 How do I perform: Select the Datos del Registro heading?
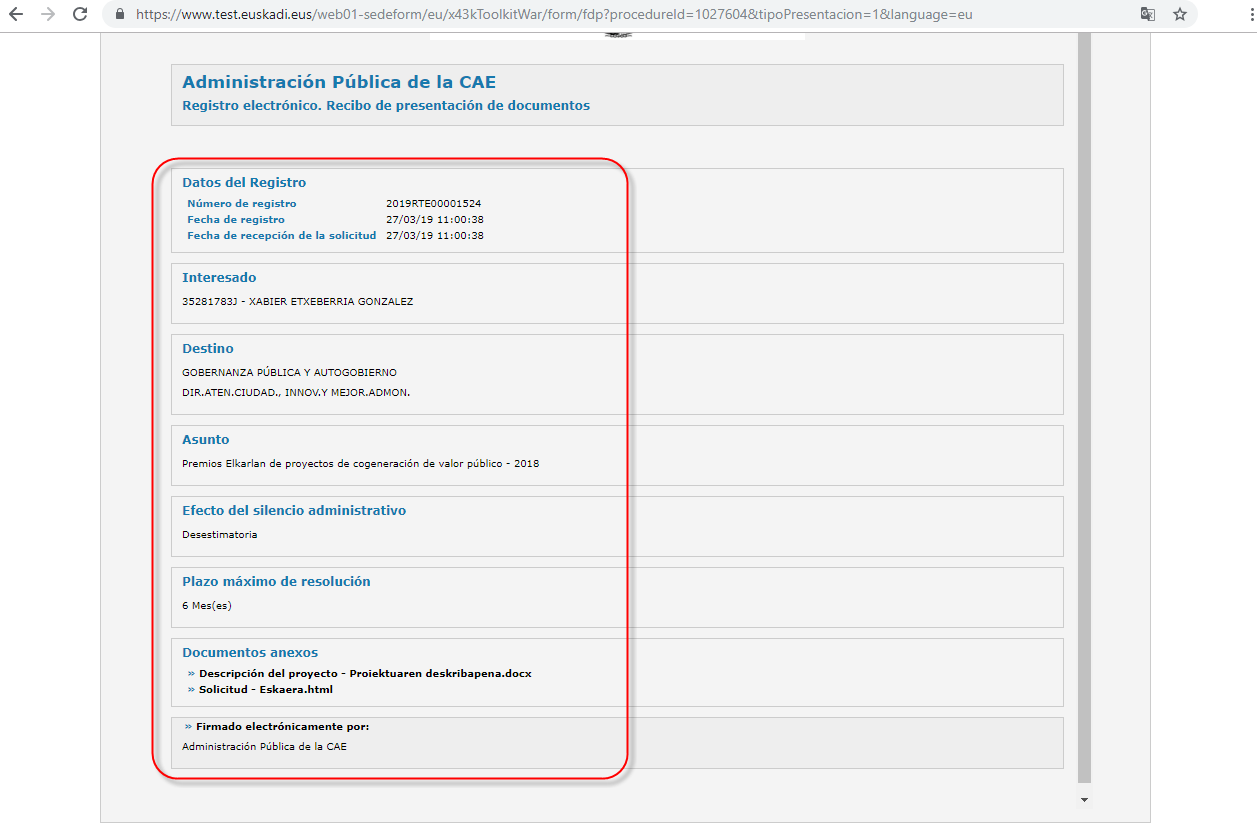[244, 183]
